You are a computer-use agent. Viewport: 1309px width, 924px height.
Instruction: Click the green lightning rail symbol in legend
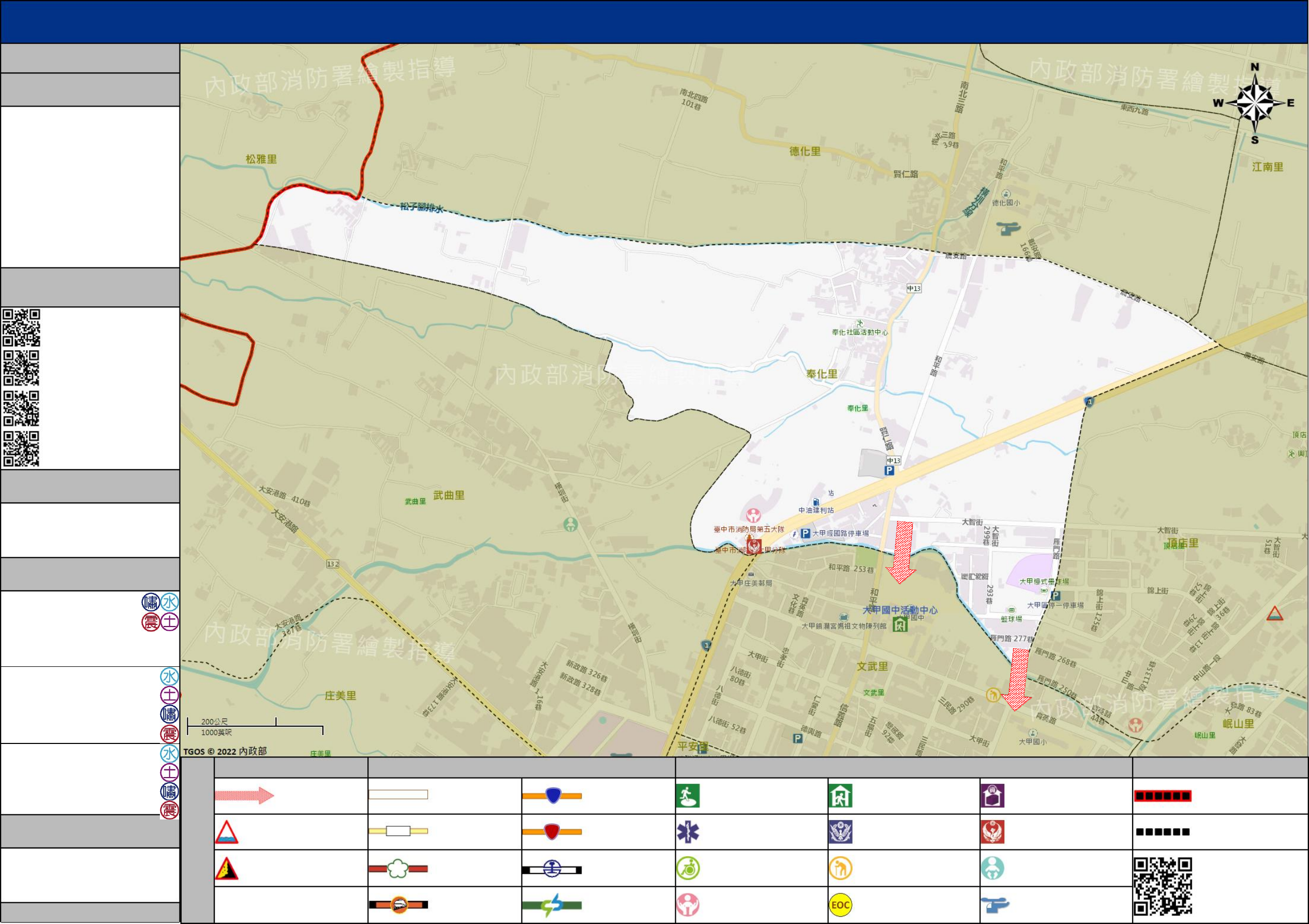(x=553, y=906)
